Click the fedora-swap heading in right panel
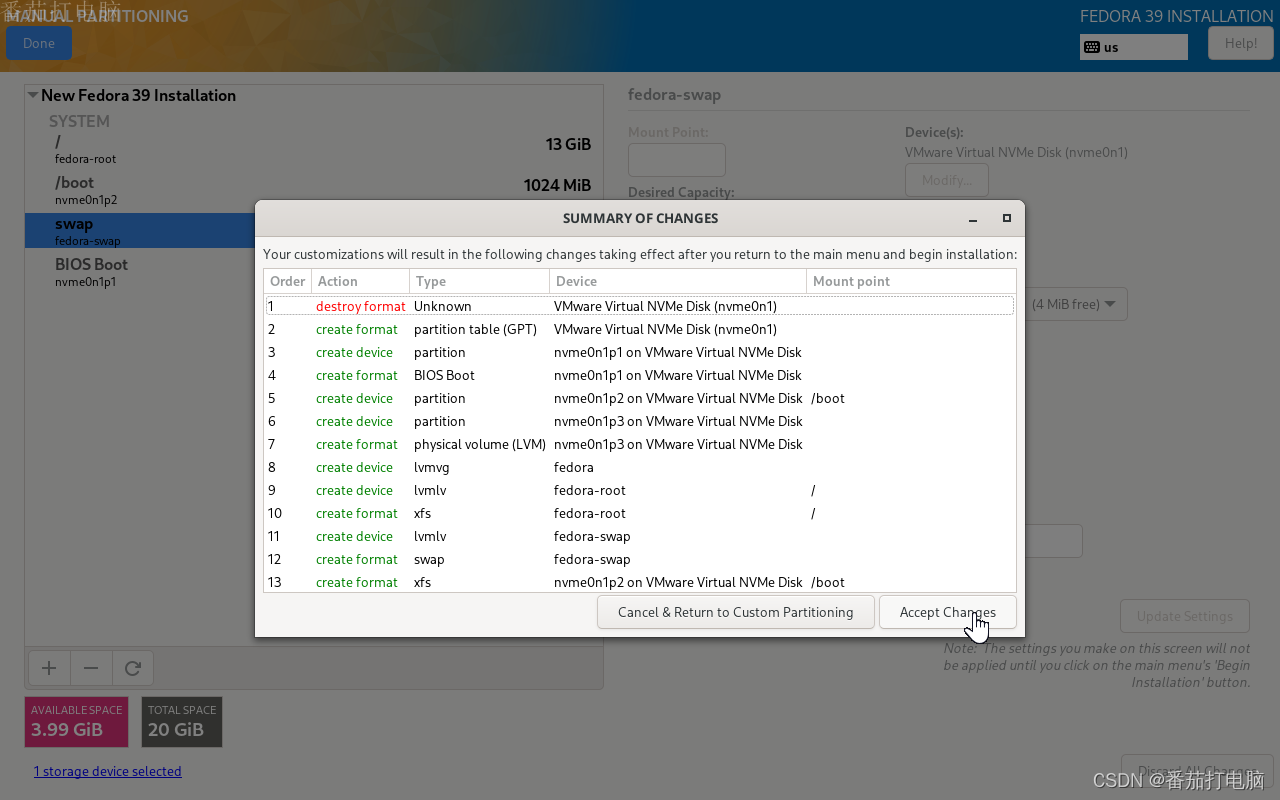The image size is (1280, 800). pyautogui.click(x=674, y=94)
